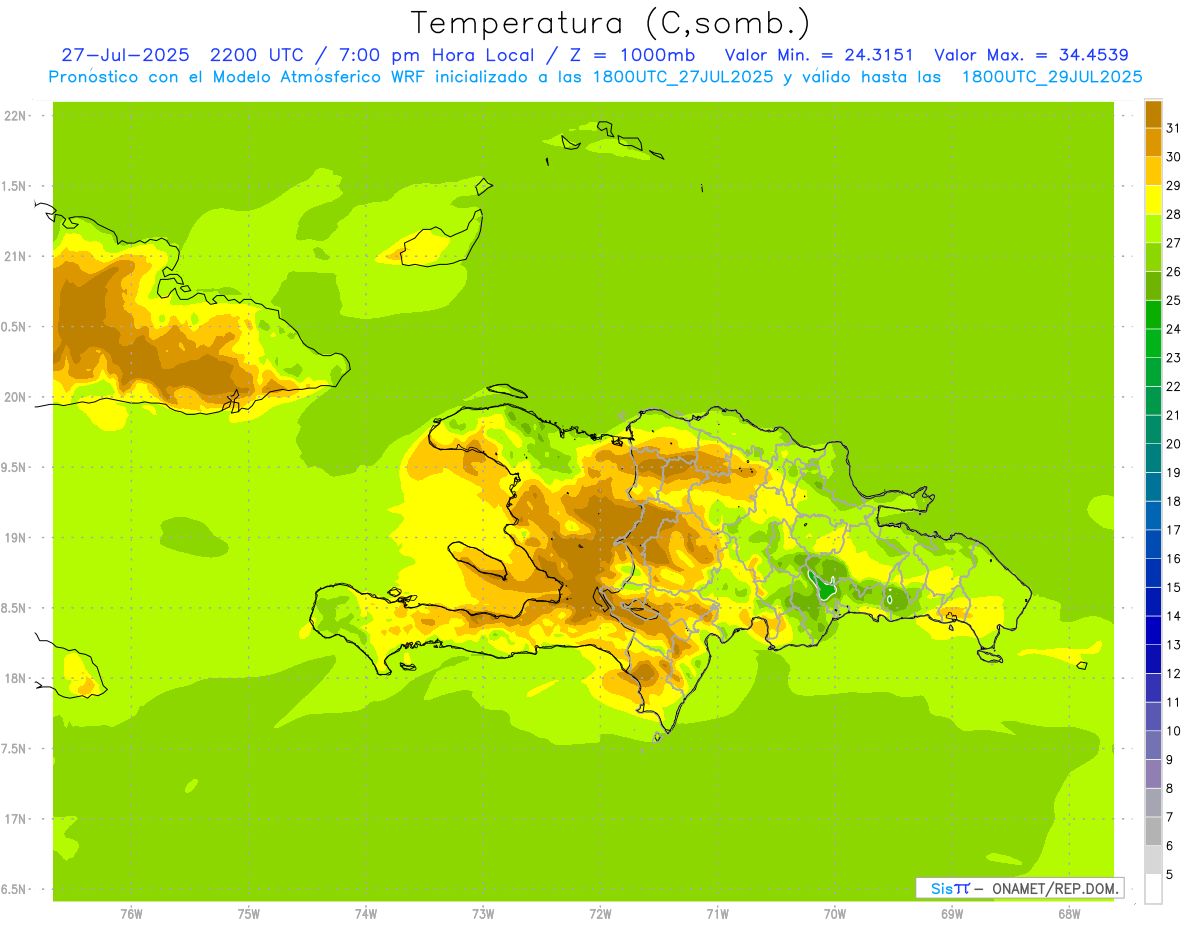Click the '71W' longitude axis label
This screenshot has height=927, width=1200.
[x=717, y=913]
